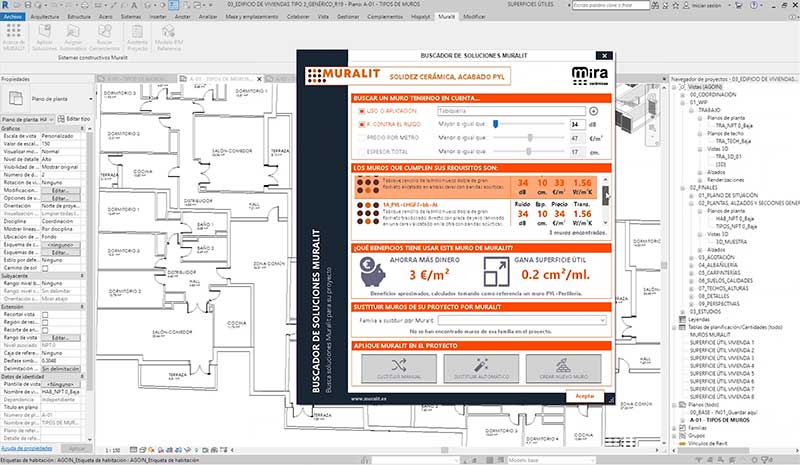Click the Aplicar button in Propiedades panel
The image size is (800, 465).
77,448
